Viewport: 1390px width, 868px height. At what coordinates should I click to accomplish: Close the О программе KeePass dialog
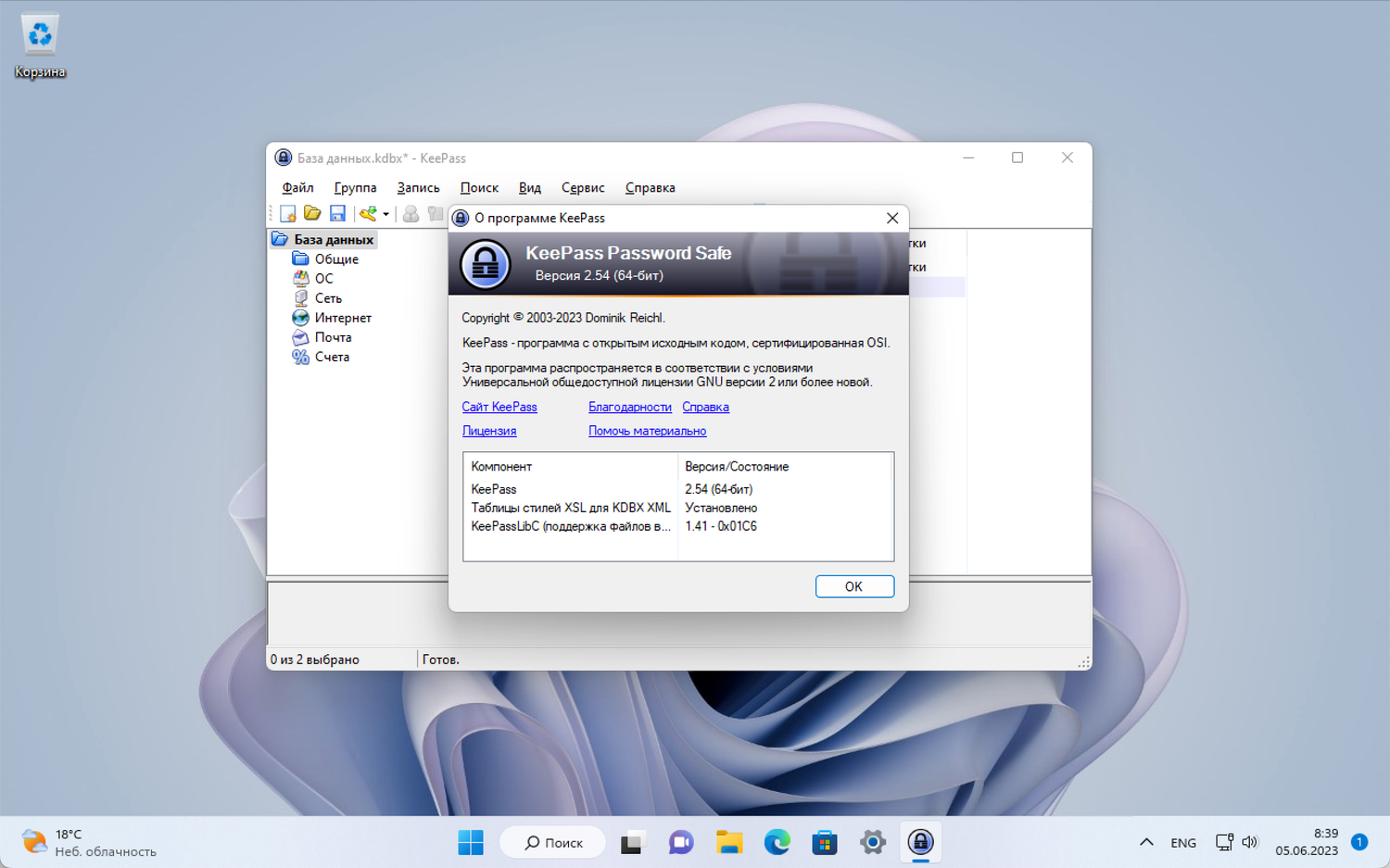coord(892,218)
